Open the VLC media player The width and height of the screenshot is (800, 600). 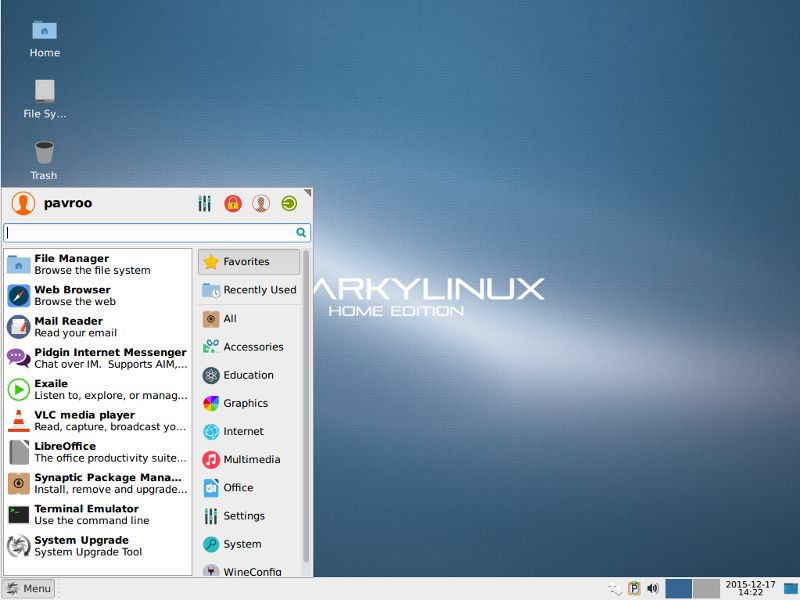(97, 420)
